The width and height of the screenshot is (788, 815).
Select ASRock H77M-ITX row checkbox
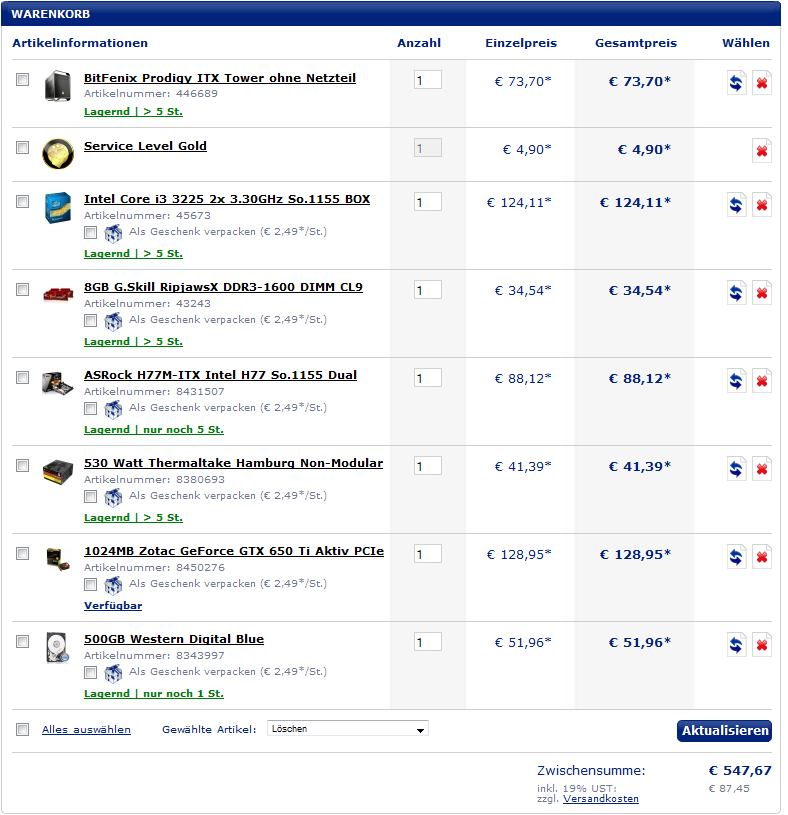22,377
